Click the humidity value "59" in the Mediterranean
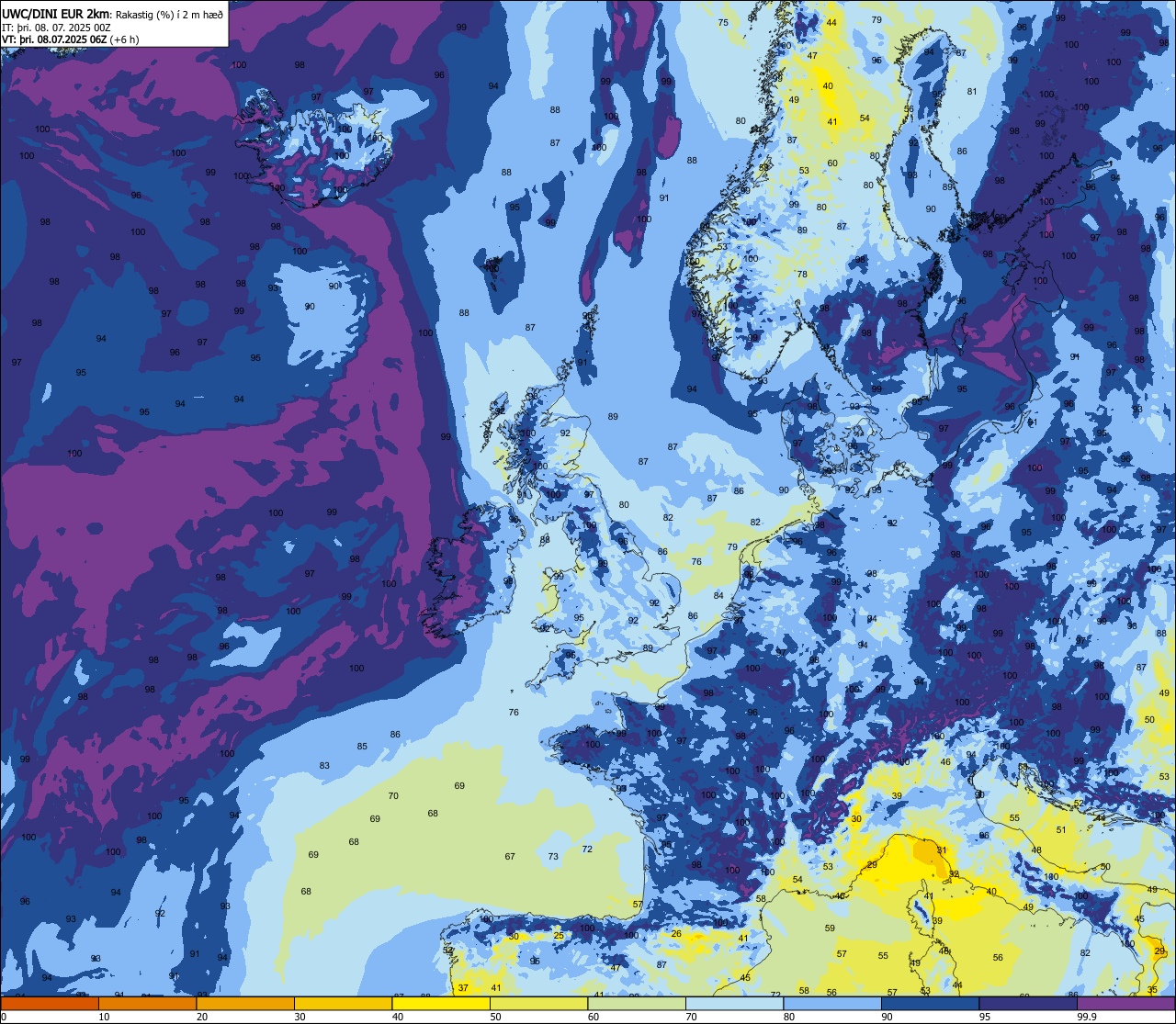 pyautogui.click(x=830, y=928)
